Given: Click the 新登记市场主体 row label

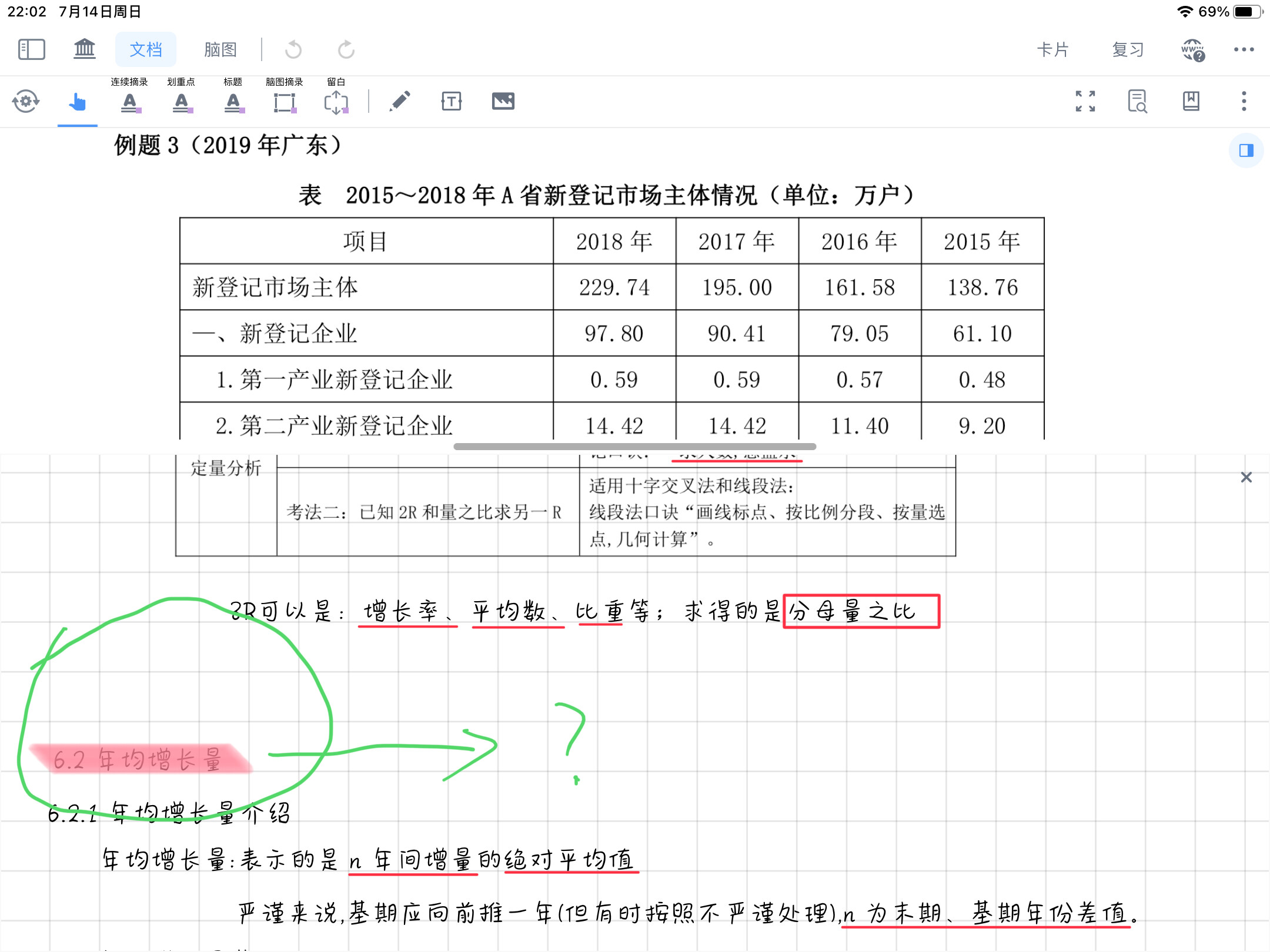Looking at the screenshot, I should (275, 287).
